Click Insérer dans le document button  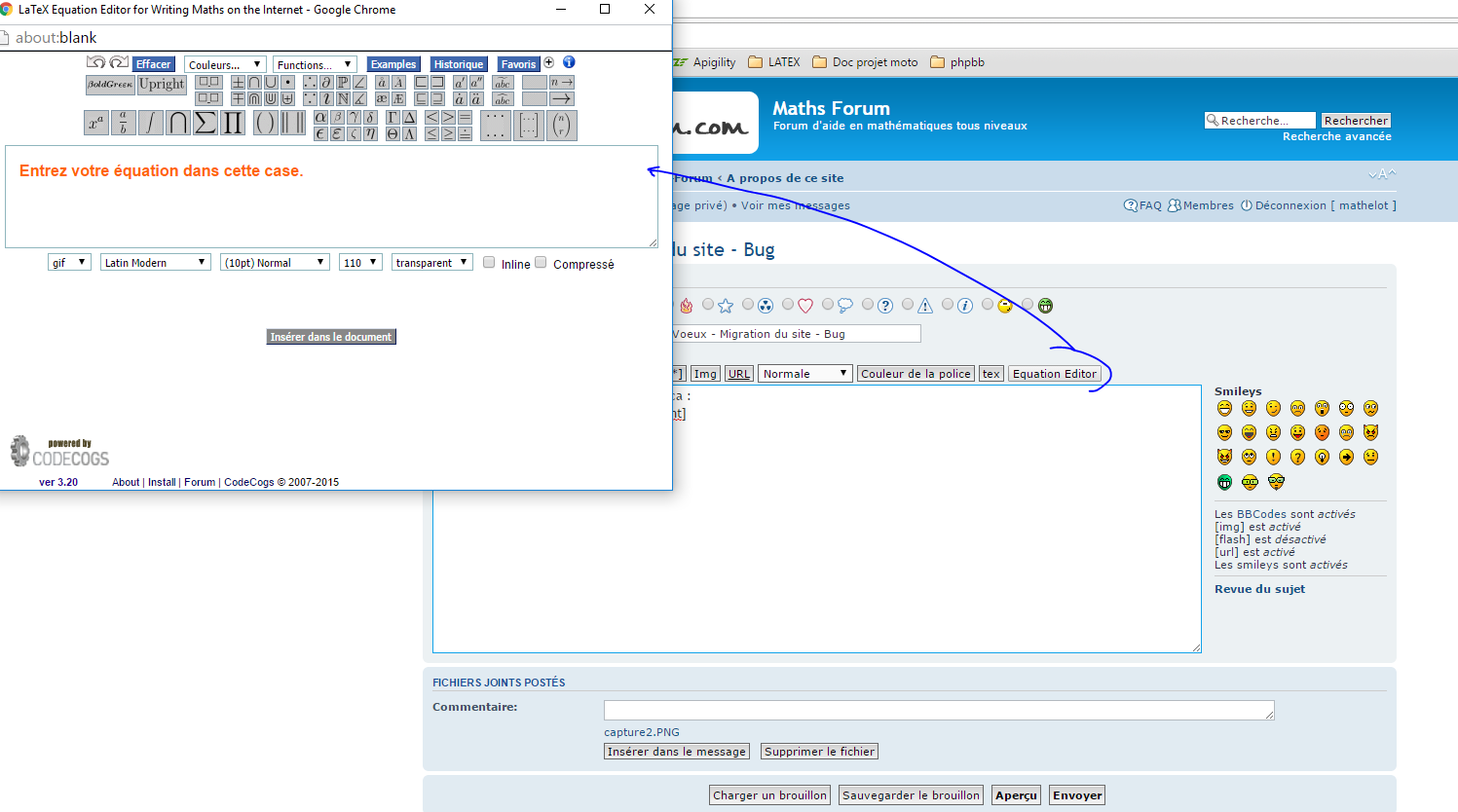pos(331,337)
